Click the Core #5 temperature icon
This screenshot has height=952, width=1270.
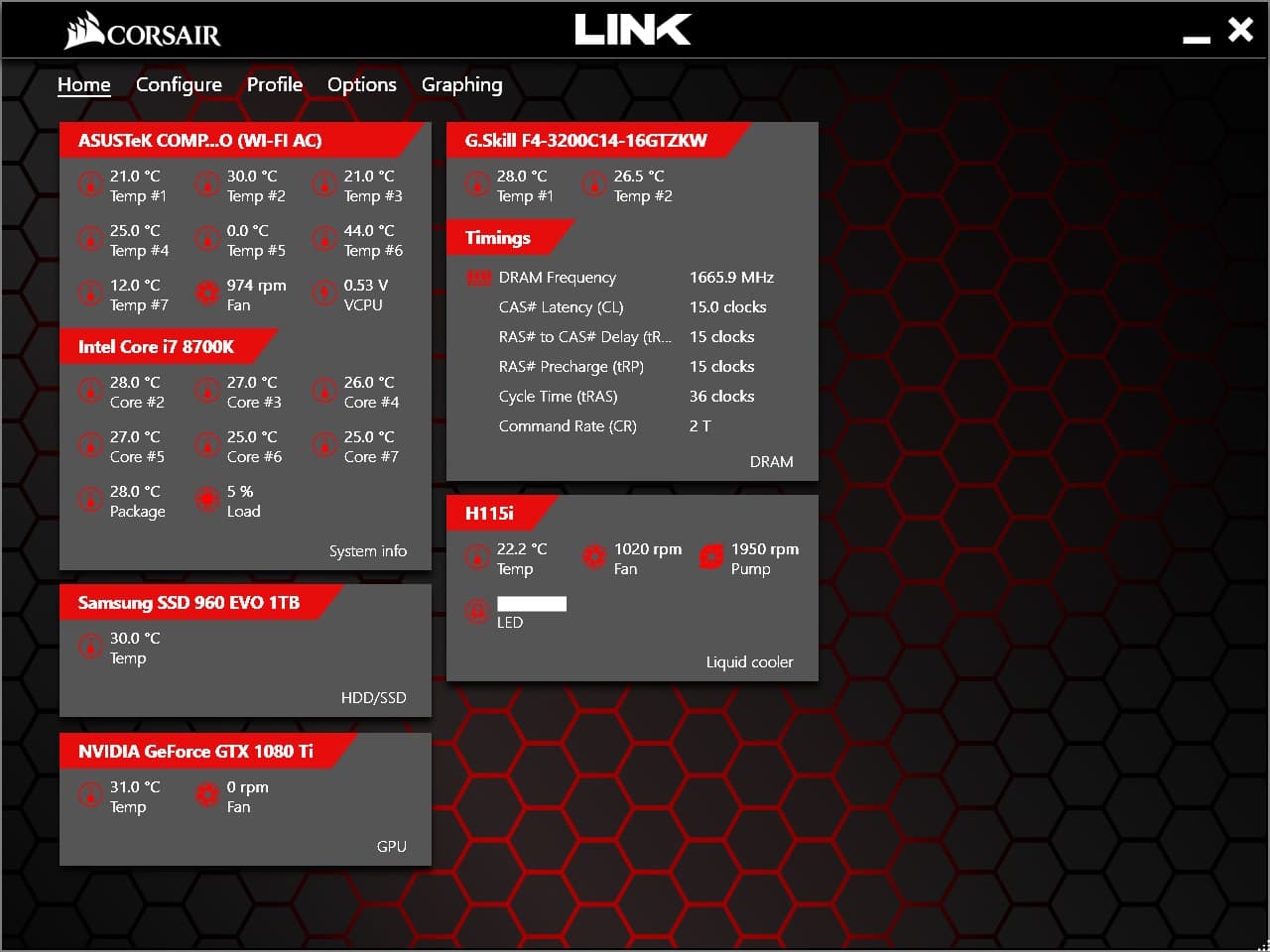[90, 445]
